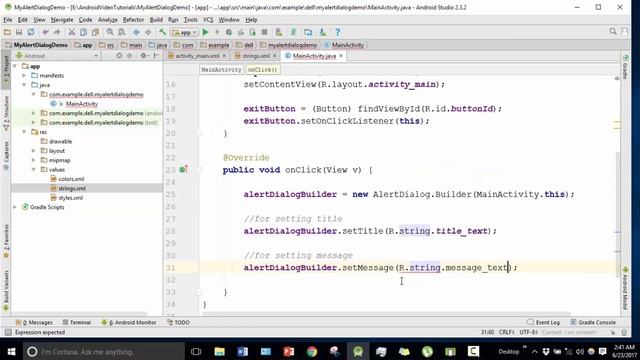Screen dimensions: 640x360
Task: Select colors.xml in project tree
Action: click(x=71, y=179)
